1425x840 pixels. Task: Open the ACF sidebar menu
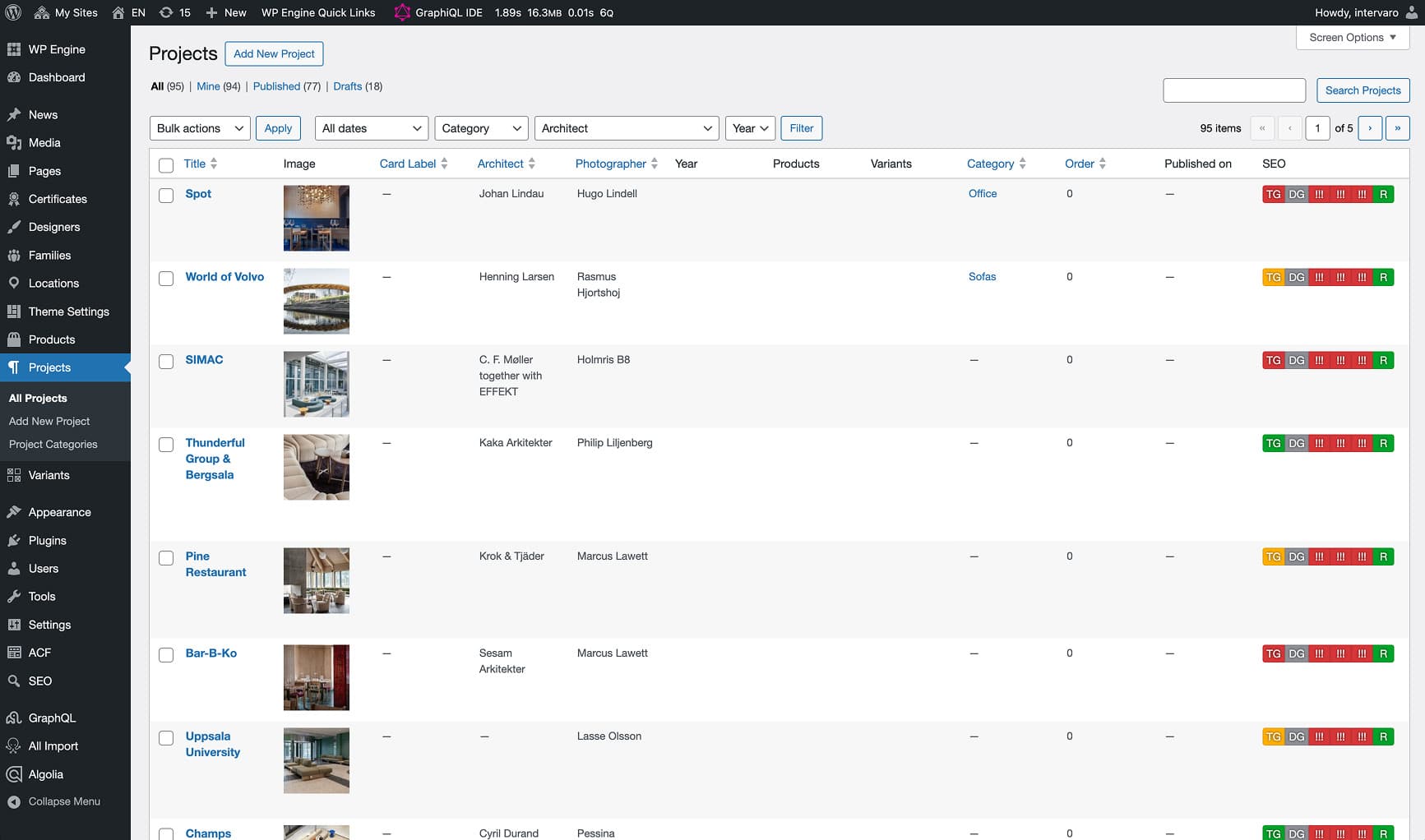tap(38, 652)
